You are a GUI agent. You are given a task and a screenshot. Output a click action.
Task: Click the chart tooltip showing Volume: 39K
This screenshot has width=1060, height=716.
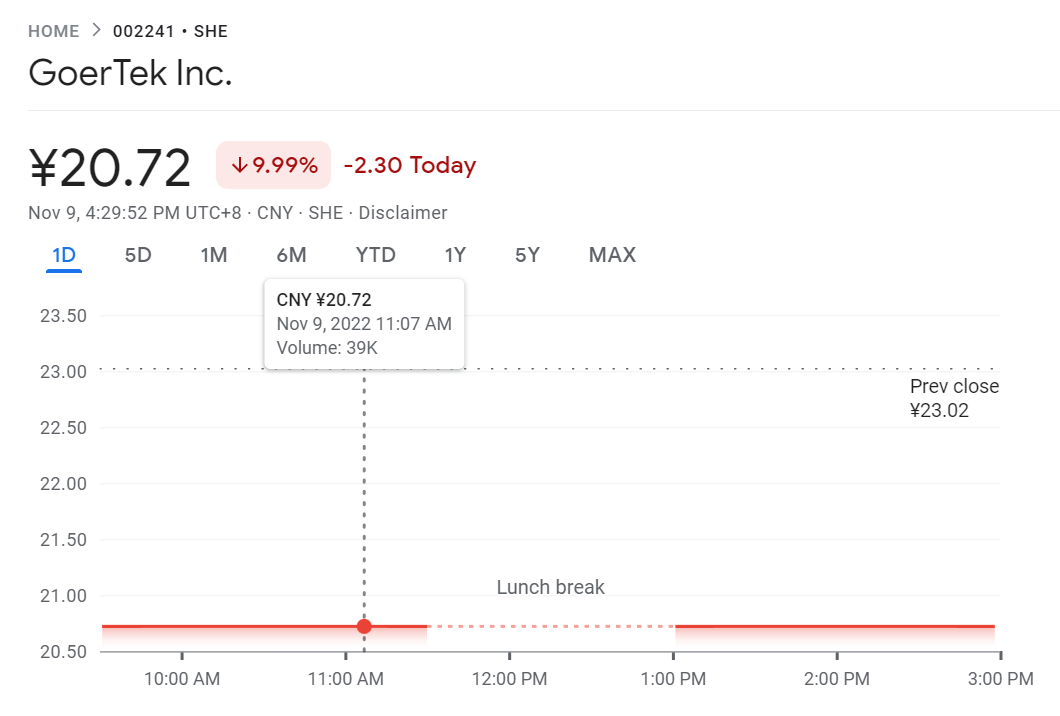click(x=364, y=323)
